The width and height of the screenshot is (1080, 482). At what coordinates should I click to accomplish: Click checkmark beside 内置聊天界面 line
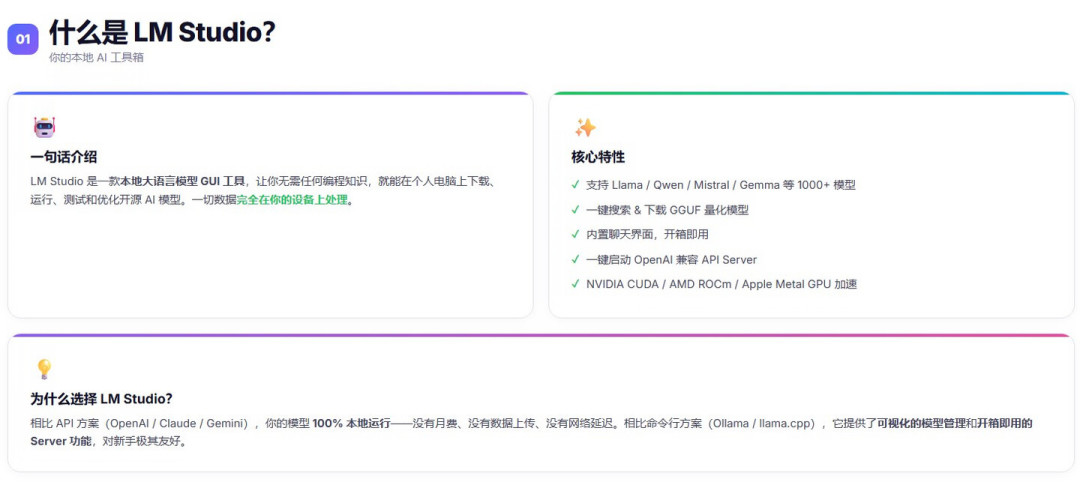[575, 234]
